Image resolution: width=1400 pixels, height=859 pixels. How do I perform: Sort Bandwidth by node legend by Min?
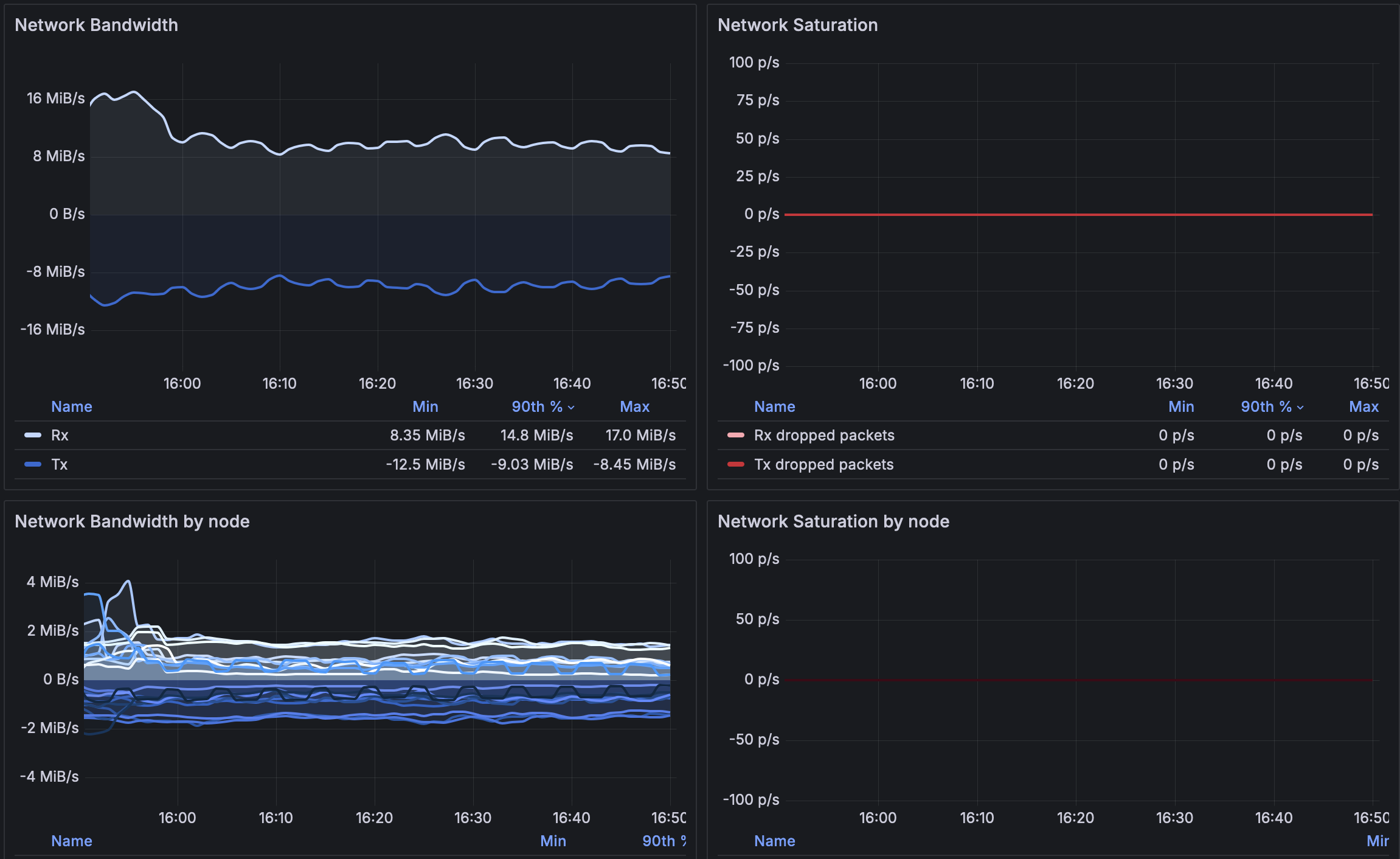pyautogui.click(x=553, y=841)
